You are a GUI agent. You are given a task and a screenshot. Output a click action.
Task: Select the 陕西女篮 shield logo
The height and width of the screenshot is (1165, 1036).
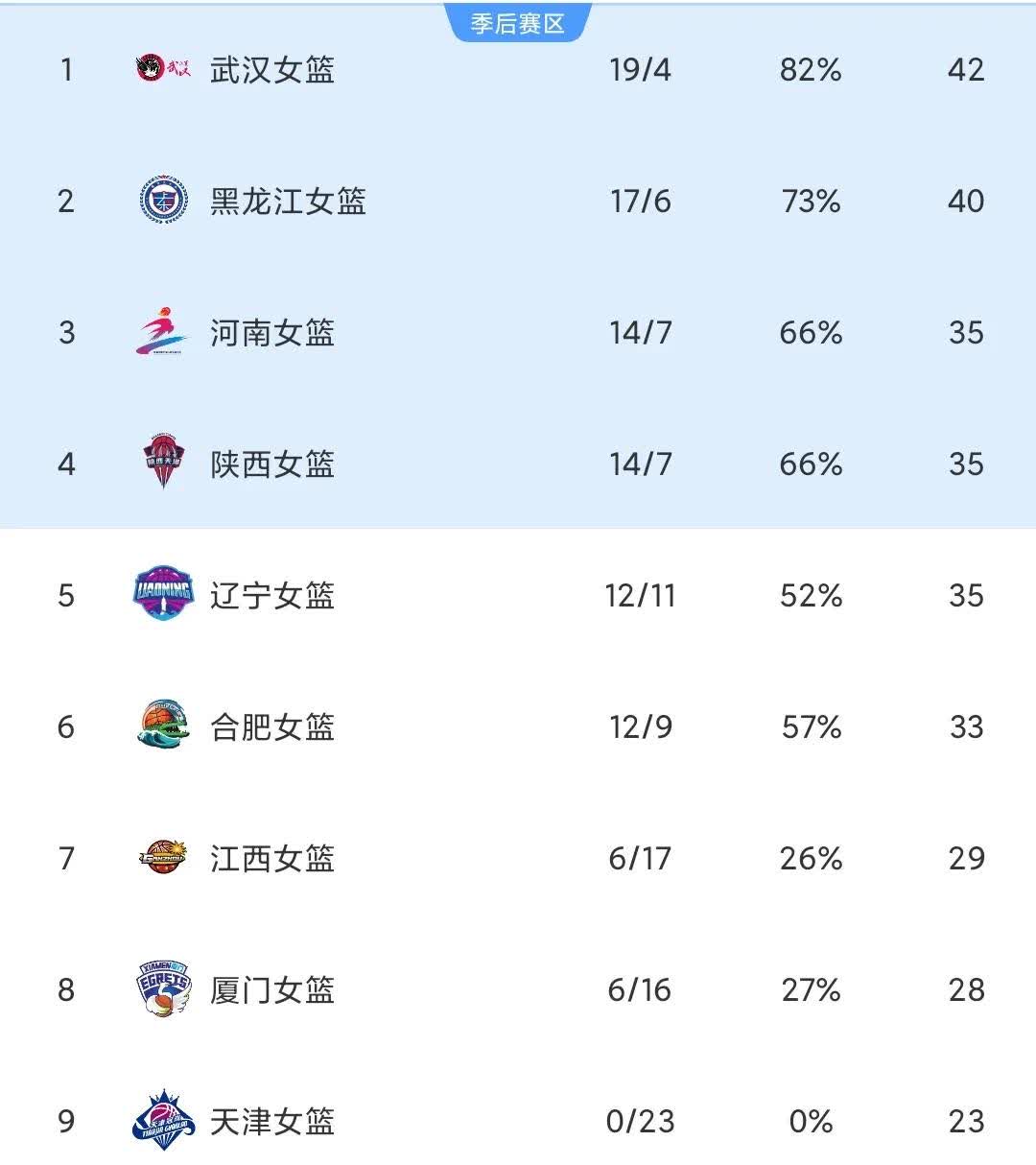tap(163, 463)
